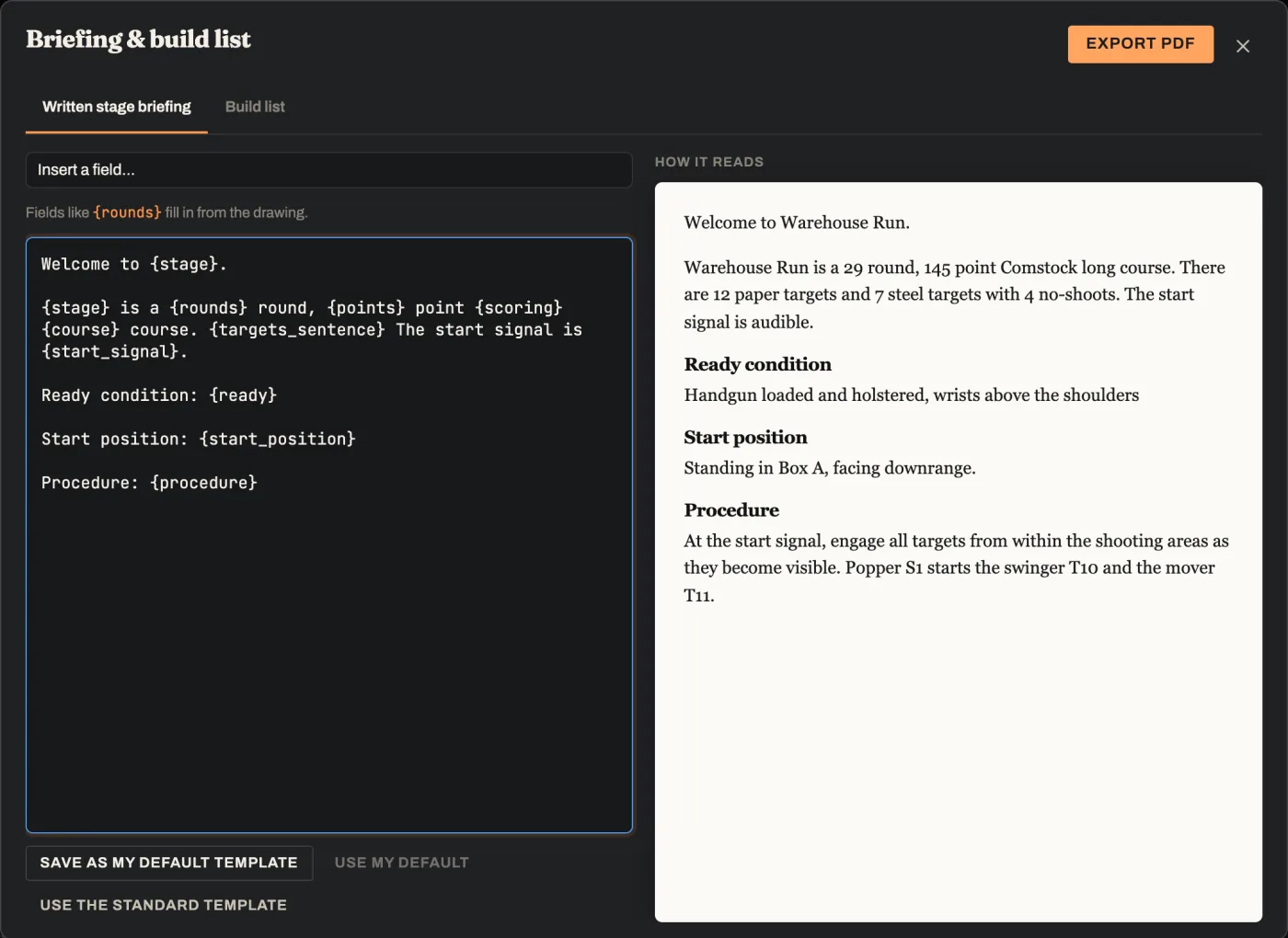Click the 'Briefing & build list' title

pos(139,40)
